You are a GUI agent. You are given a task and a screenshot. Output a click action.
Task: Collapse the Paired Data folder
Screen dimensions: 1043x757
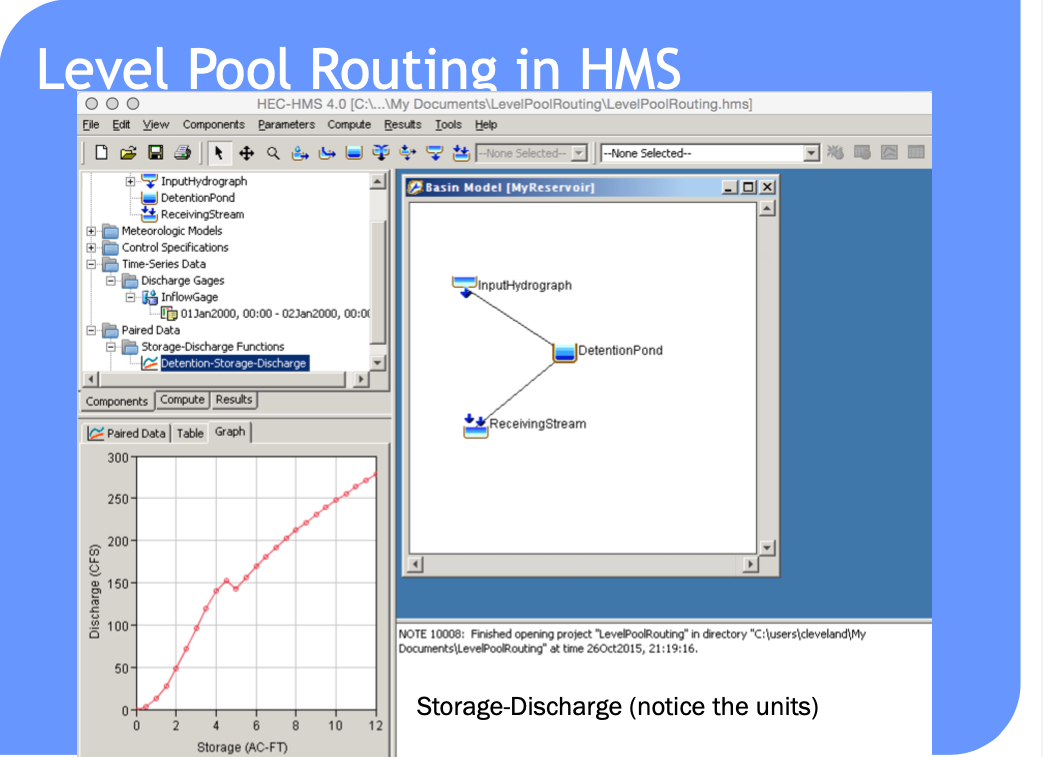91,330
